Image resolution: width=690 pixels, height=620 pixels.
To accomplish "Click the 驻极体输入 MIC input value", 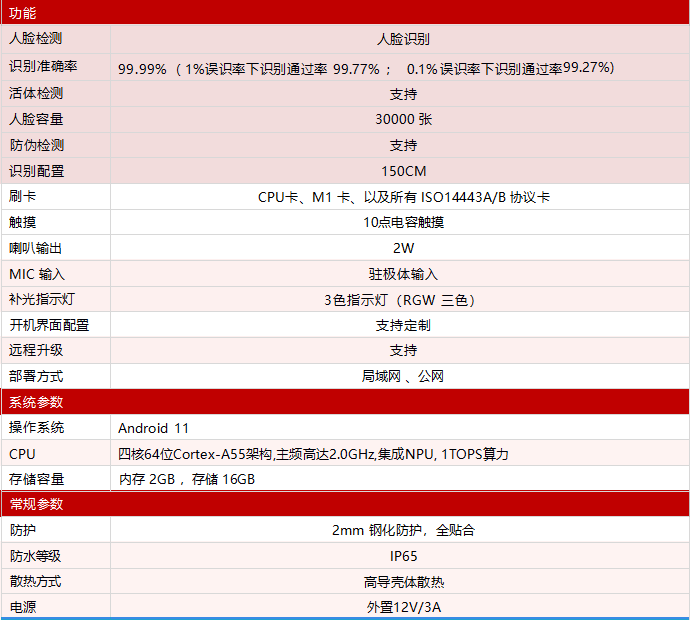I will pyautogui.click(x=403, y=274).
